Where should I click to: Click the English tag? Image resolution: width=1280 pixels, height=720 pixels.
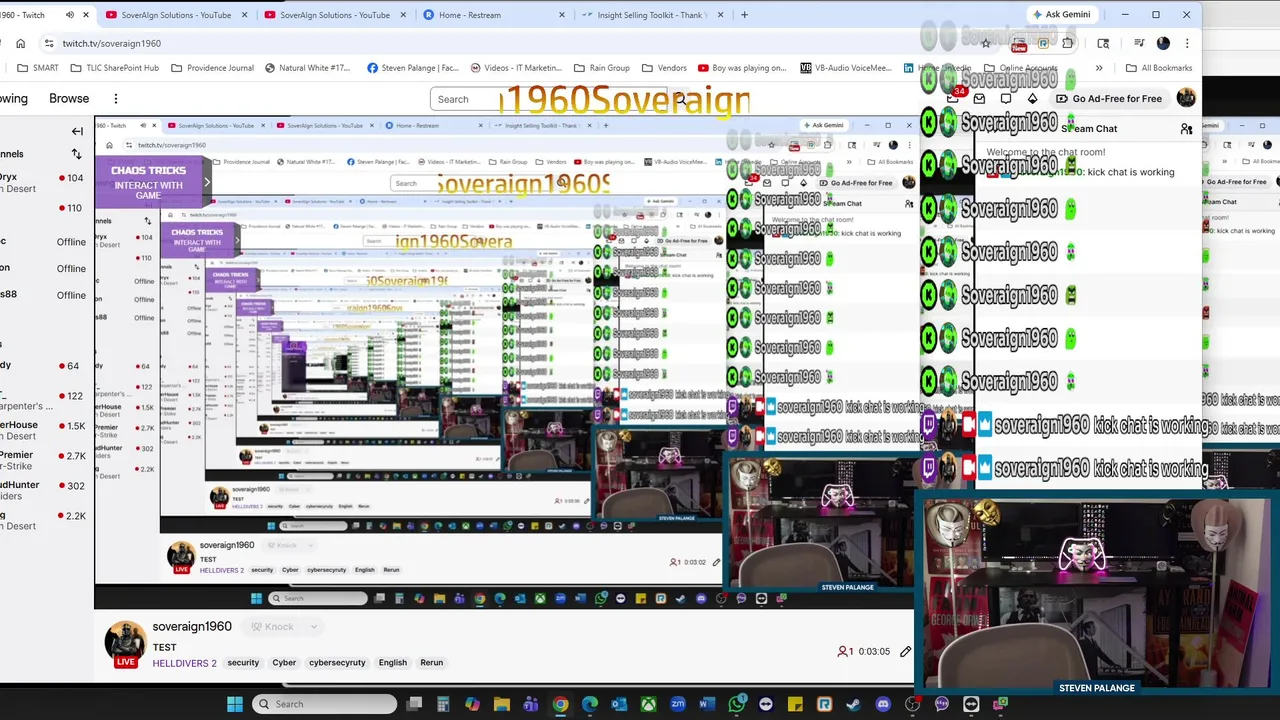tap(393, 662)
